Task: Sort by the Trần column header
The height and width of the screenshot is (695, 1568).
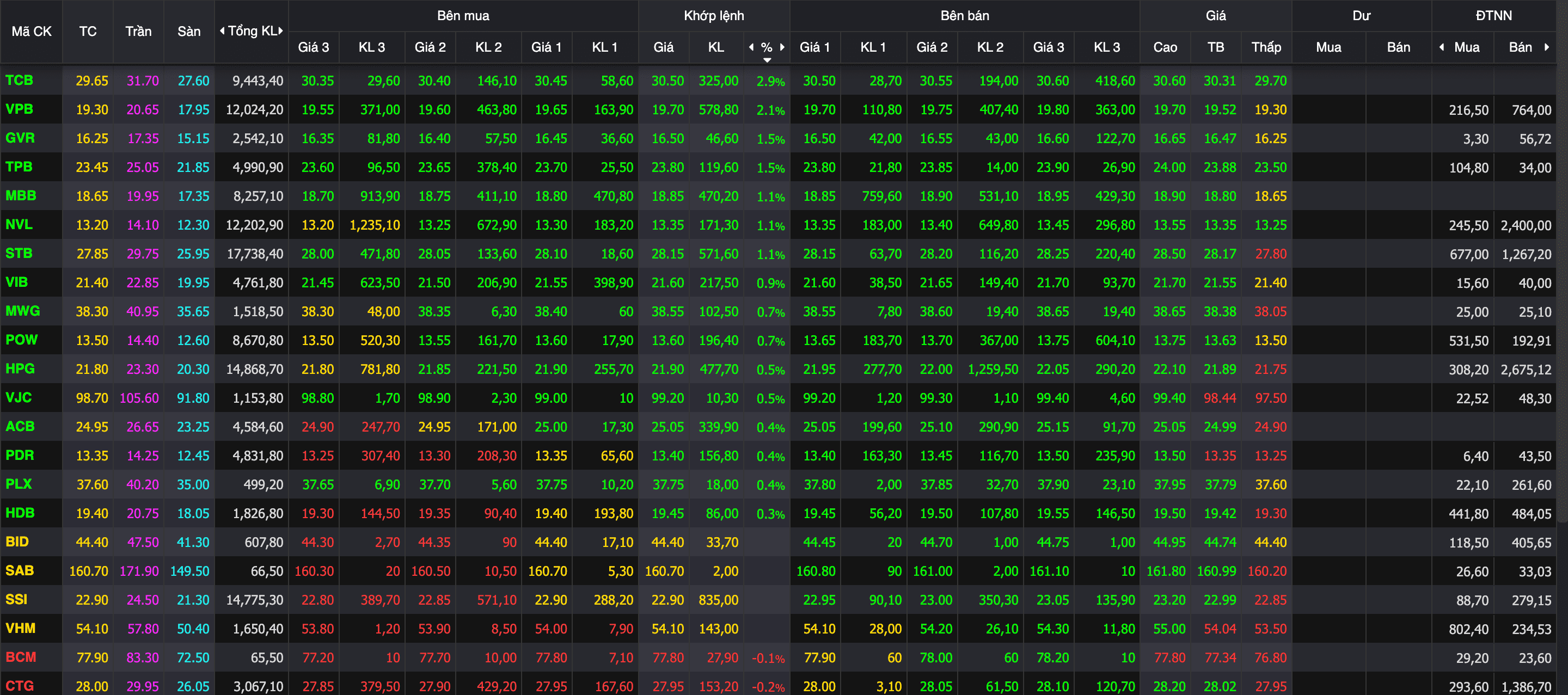Action: [x=138, y=31]
